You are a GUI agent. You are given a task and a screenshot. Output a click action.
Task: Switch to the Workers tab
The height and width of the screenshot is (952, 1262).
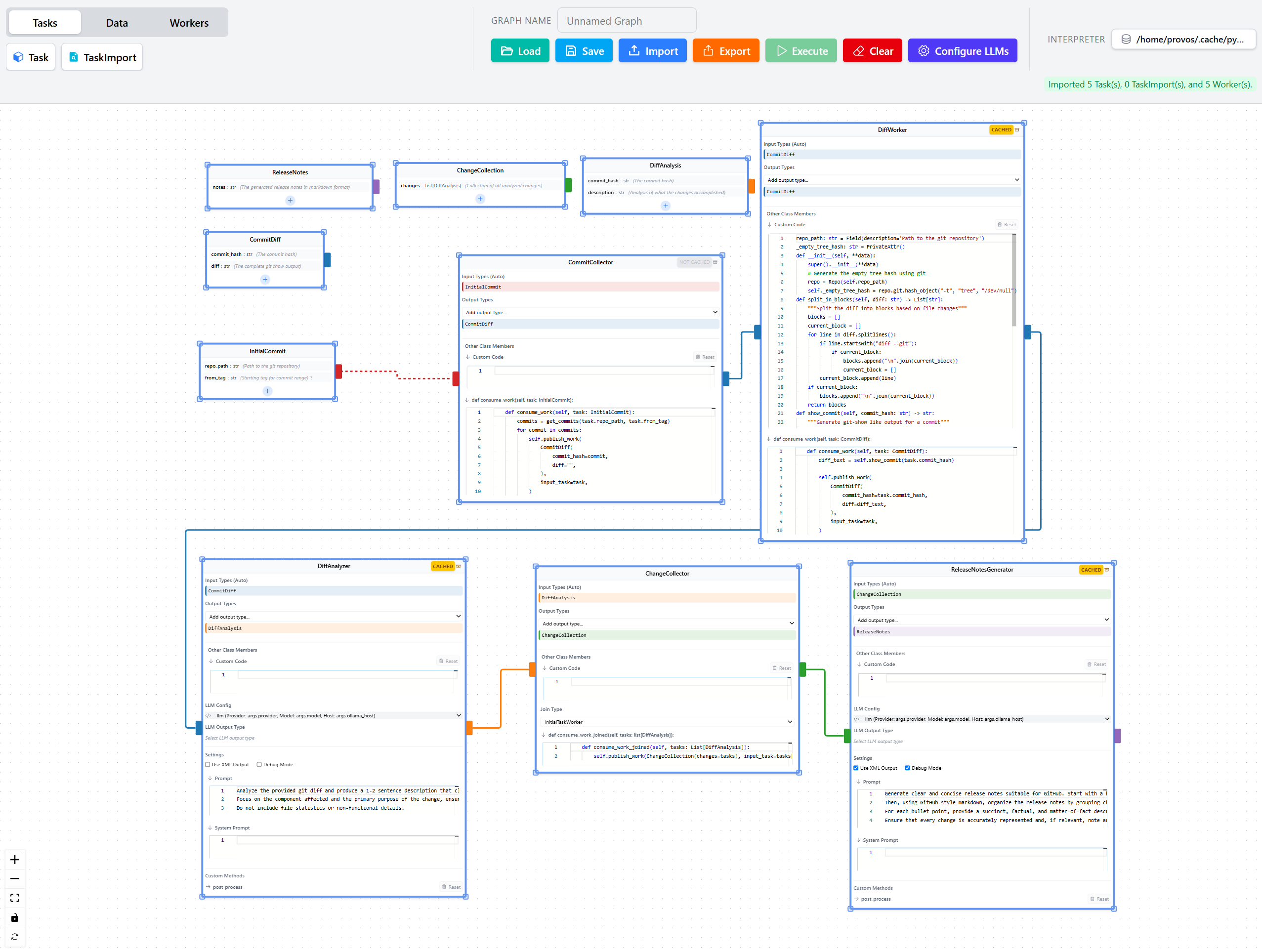click(189, 23)
